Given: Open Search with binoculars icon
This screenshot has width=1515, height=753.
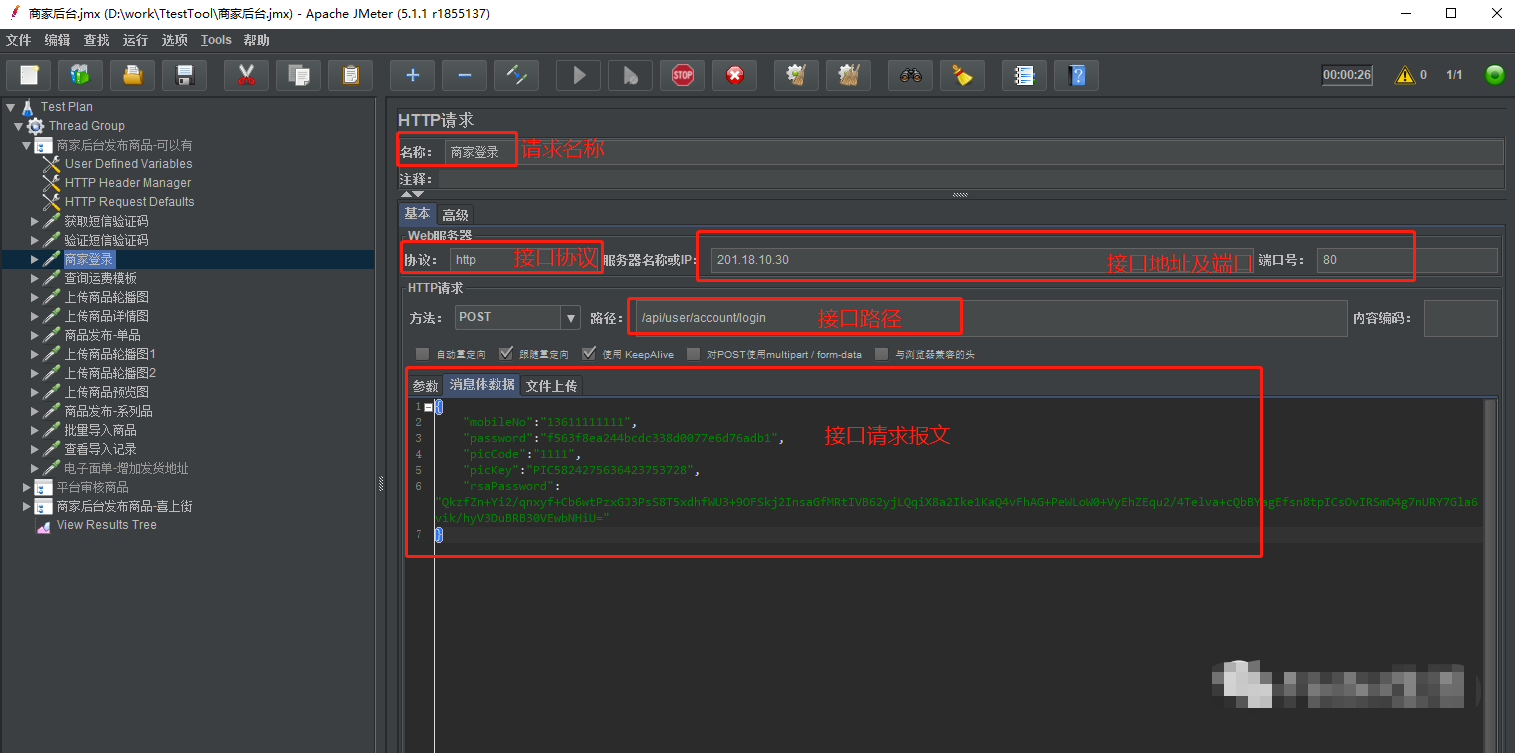Looking at the screenshot, I should 910,75.
